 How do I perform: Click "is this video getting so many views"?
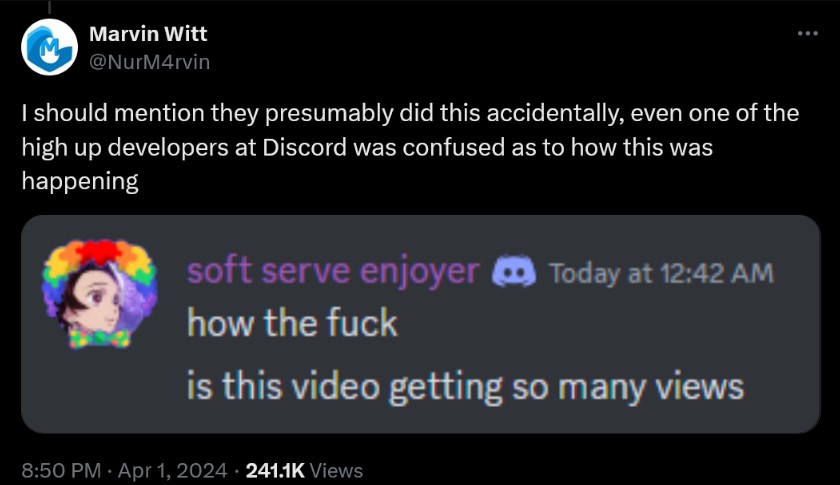466,387
